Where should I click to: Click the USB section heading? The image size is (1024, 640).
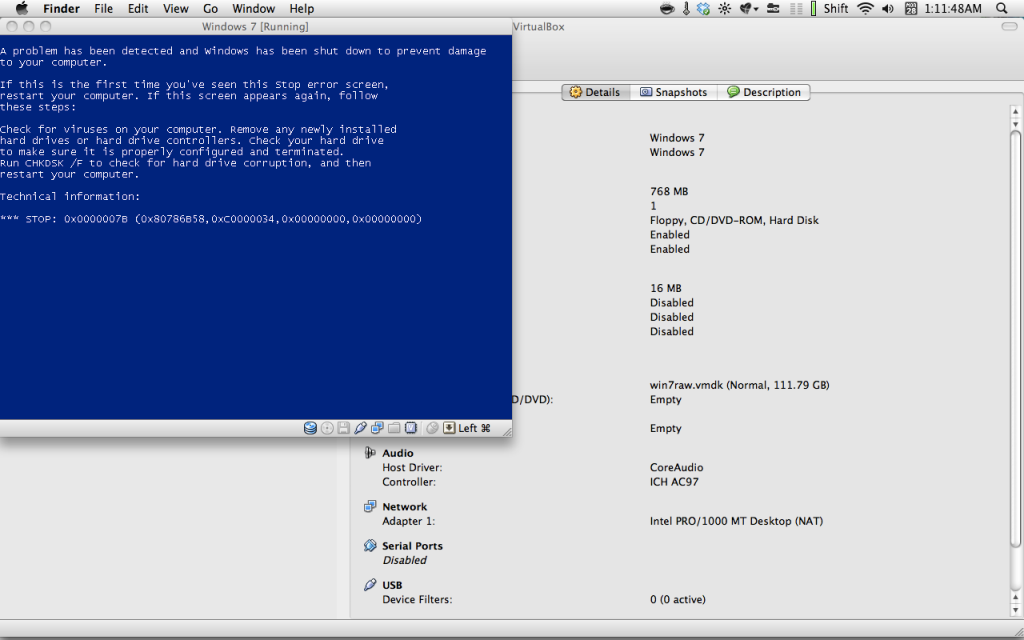pyautogui.click(x=392, y=585)
